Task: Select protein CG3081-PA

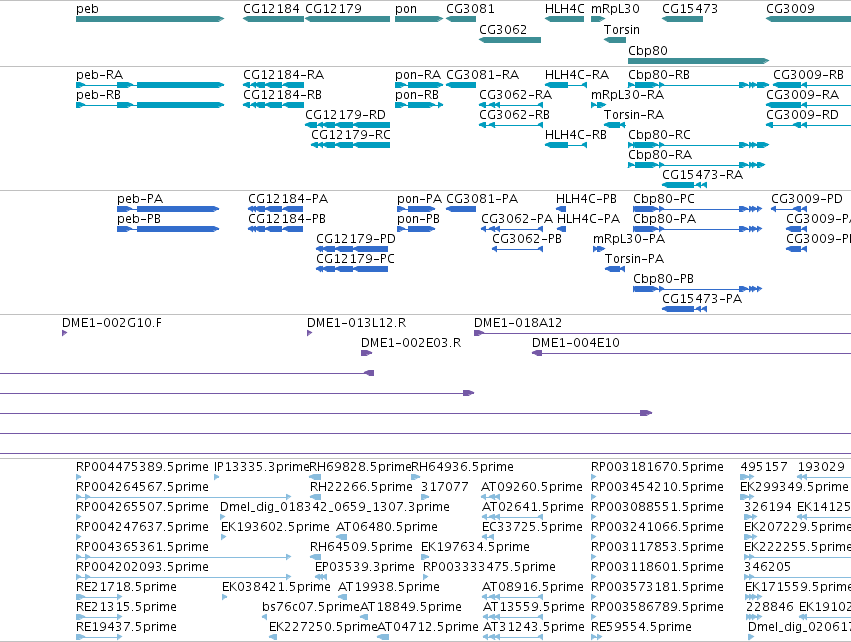Action: coord(482,199)
